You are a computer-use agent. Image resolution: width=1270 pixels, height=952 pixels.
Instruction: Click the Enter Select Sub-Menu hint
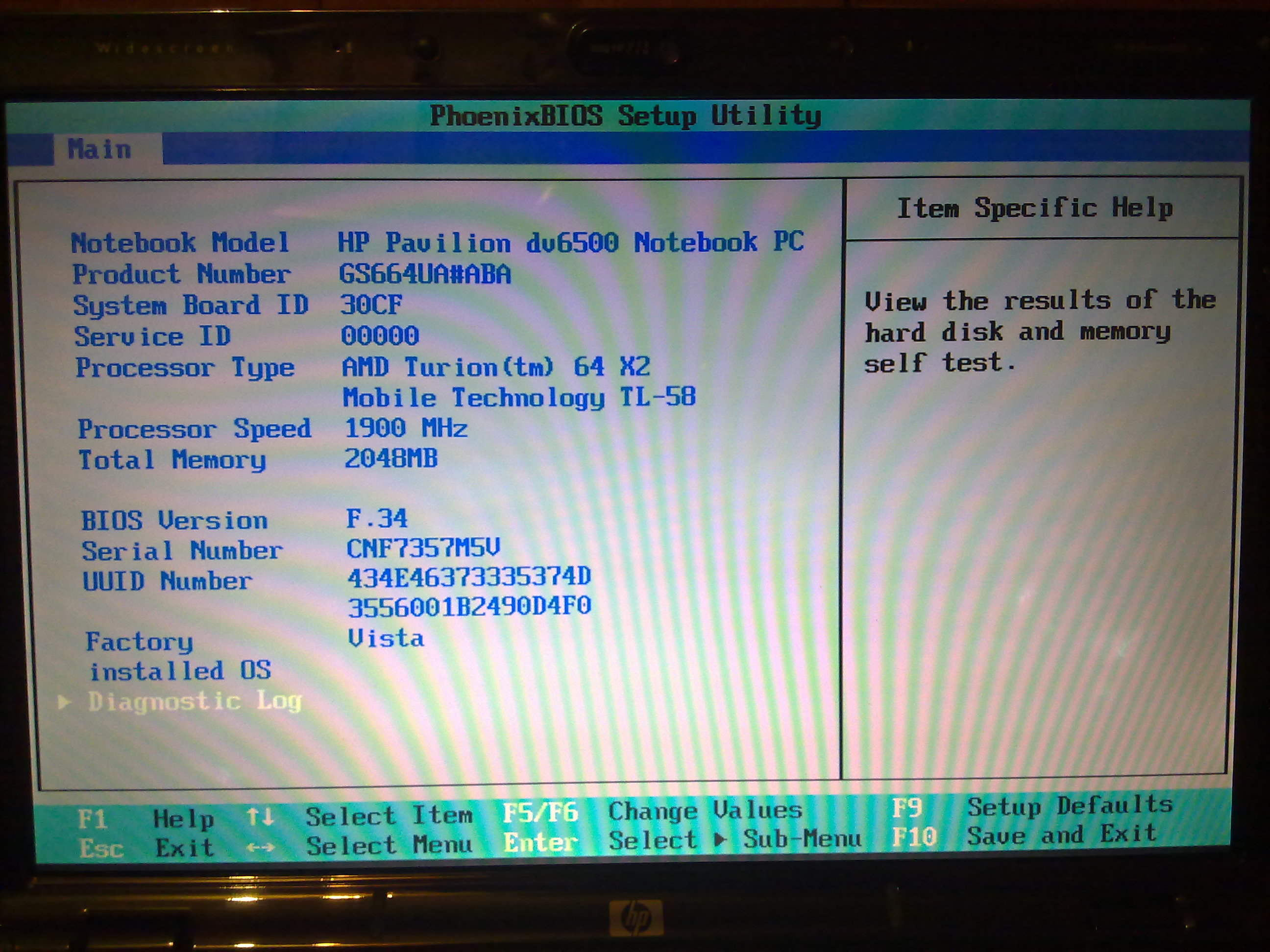click(x=683, y=841)
